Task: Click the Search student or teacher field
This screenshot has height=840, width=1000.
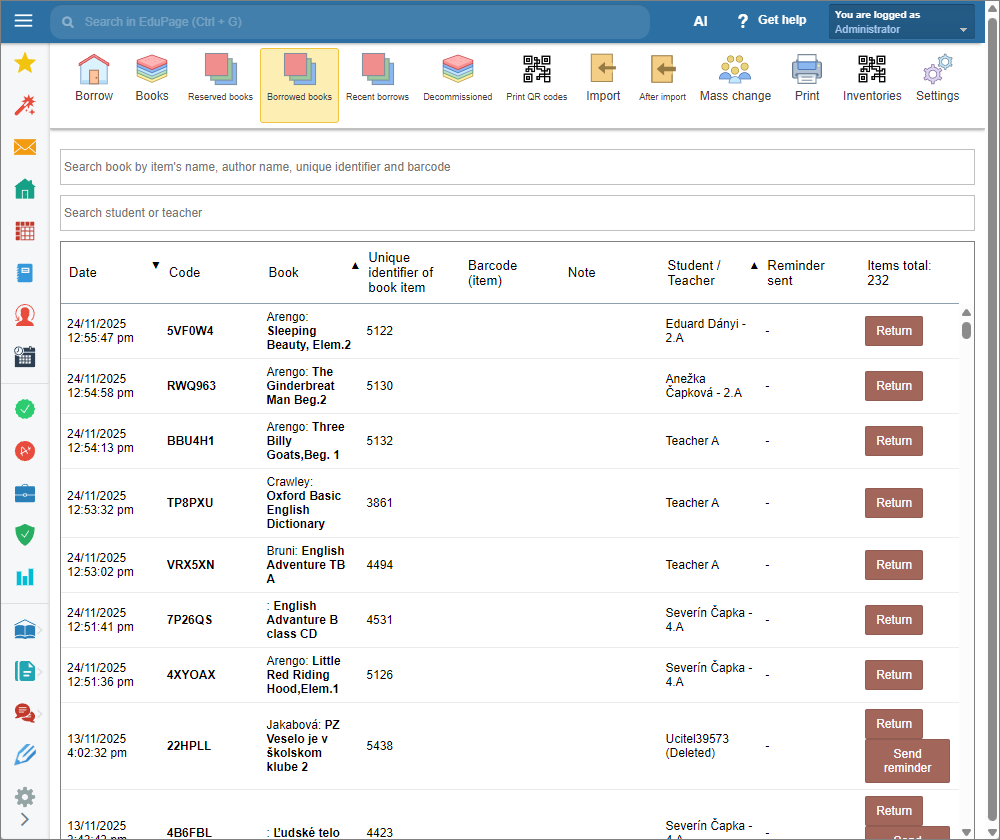Action: point(517,213)
